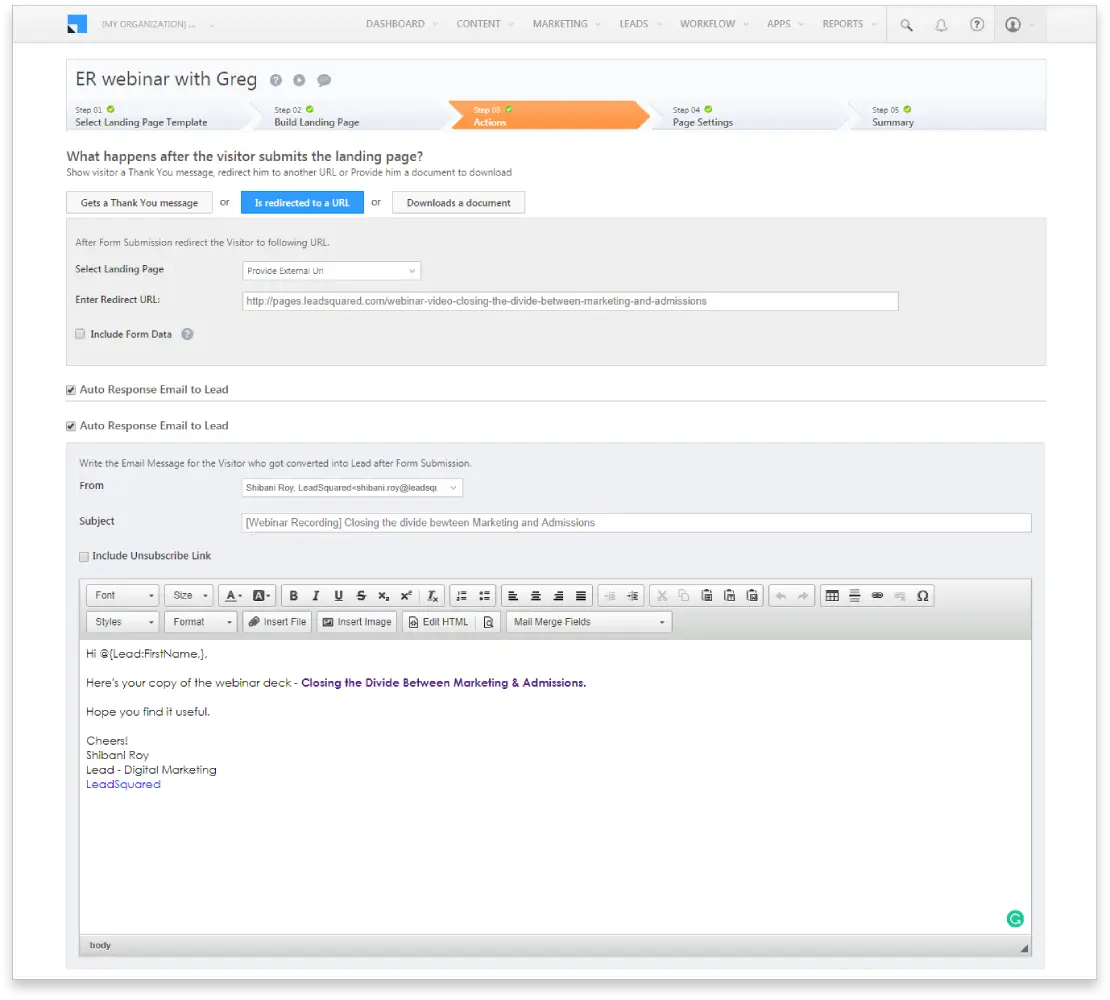1110x1000 pixels.
Task: Enable Include Unsubscribe Link checkbox
Action: pyautogui.click(x=84, y=556)
